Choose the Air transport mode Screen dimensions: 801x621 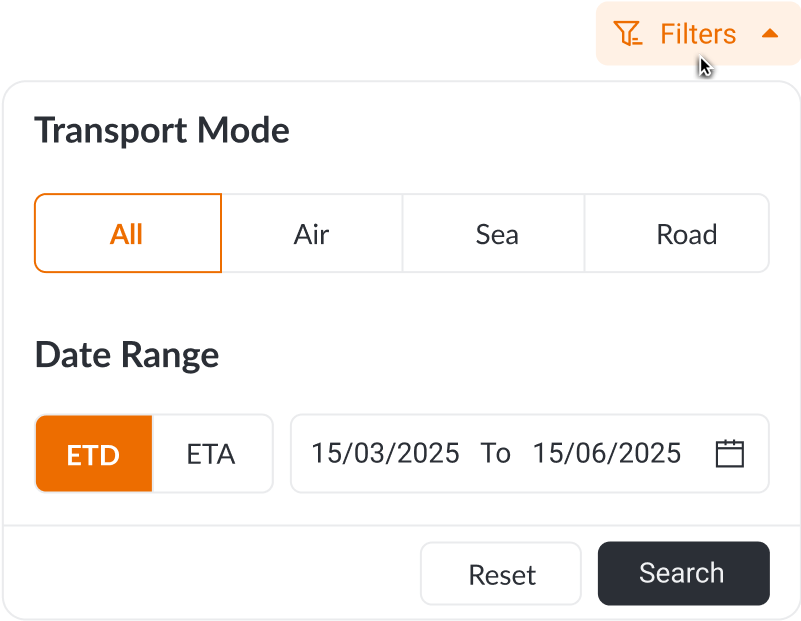point(311,234)
